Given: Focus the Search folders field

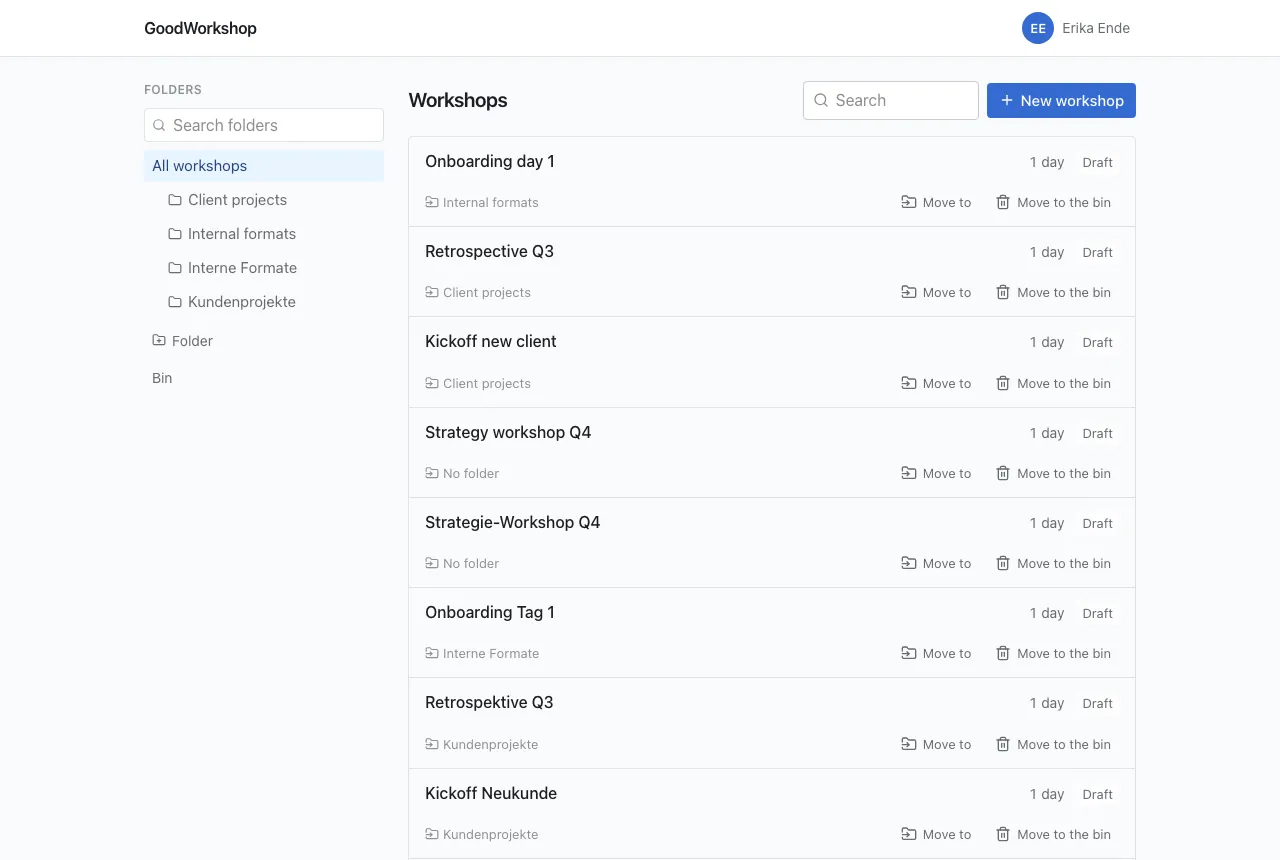Looking at the screenshot, I should coord(264,125).
